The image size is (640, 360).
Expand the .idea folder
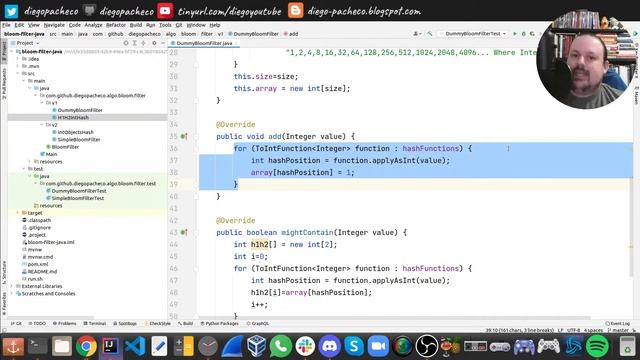(18, 59)
